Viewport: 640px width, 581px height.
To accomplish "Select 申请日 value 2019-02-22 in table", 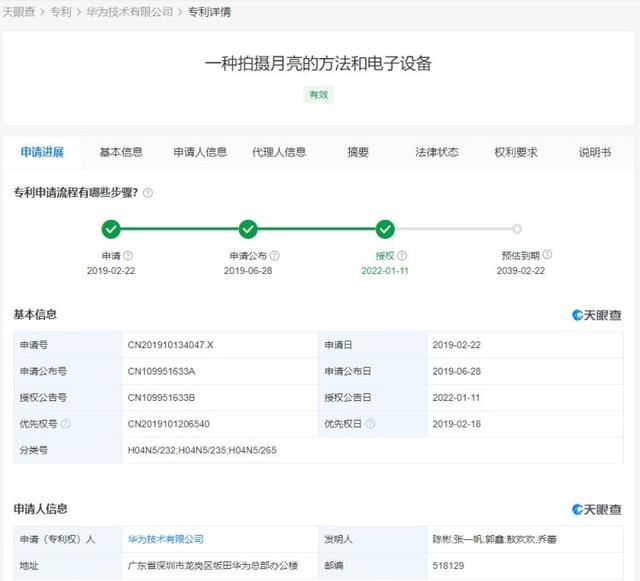I will coord(457,345).
